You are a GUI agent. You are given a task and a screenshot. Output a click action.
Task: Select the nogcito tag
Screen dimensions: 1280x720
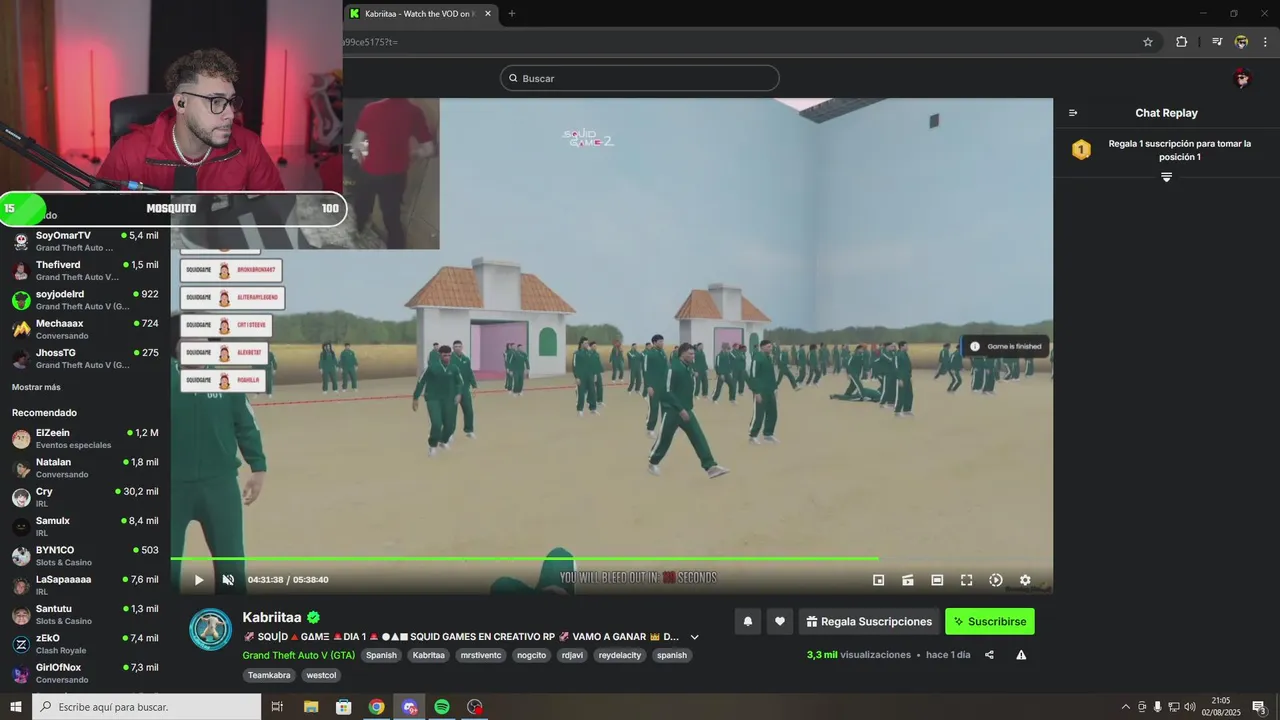531,655
